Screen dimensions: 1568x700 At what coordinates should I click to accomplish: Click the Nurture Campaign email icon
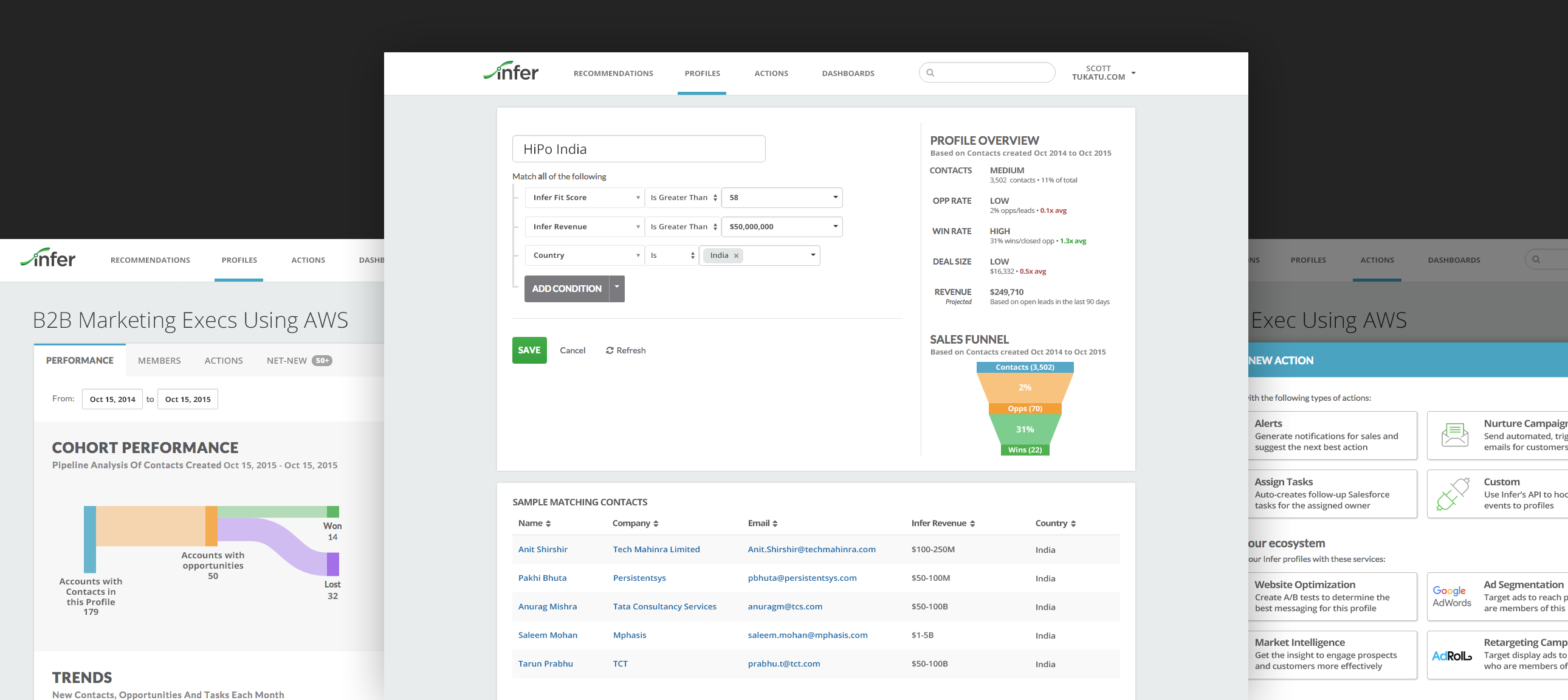1454,435
